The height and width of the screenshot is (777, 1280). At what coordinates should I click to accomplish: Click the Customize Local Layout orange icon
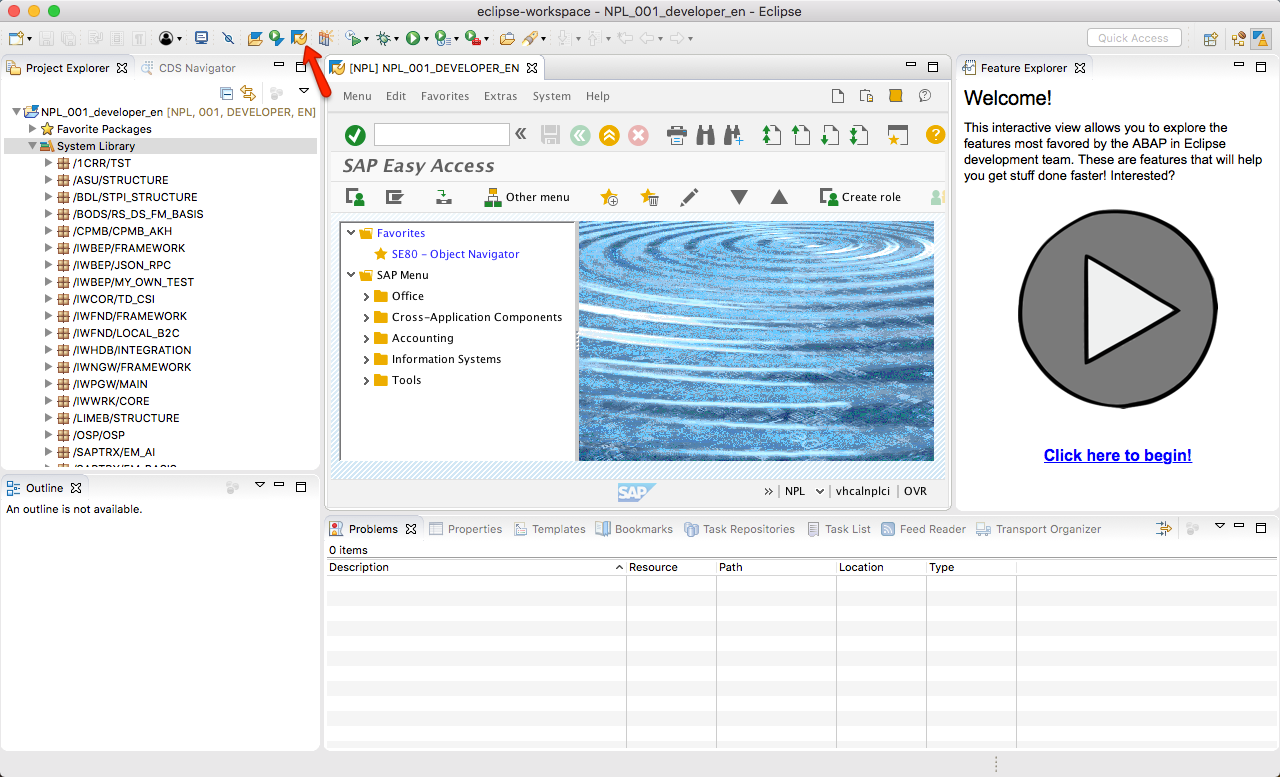pos(896,96)
